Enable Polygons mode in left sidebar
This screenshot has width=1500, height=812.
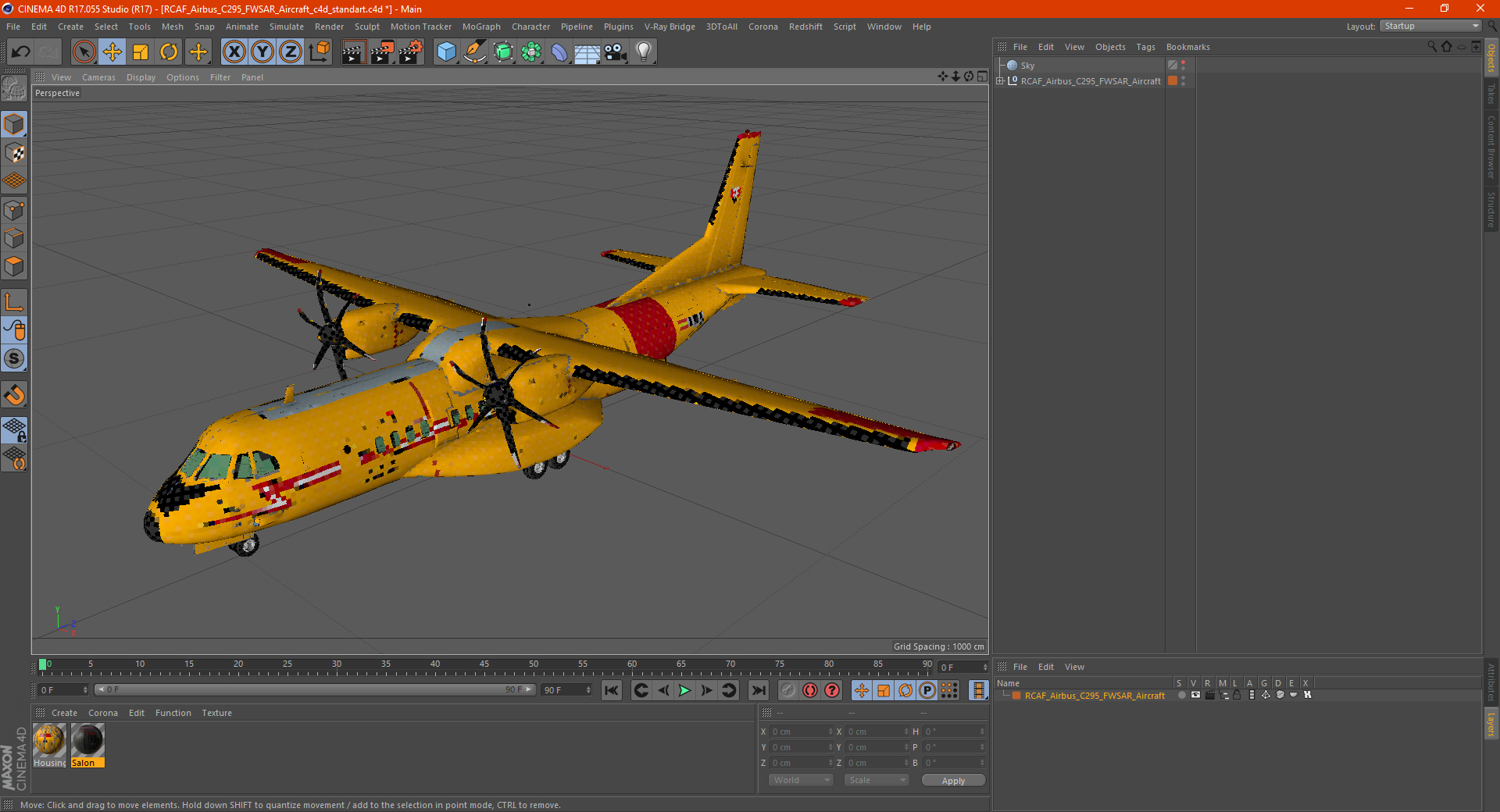(x=14, y=266)
